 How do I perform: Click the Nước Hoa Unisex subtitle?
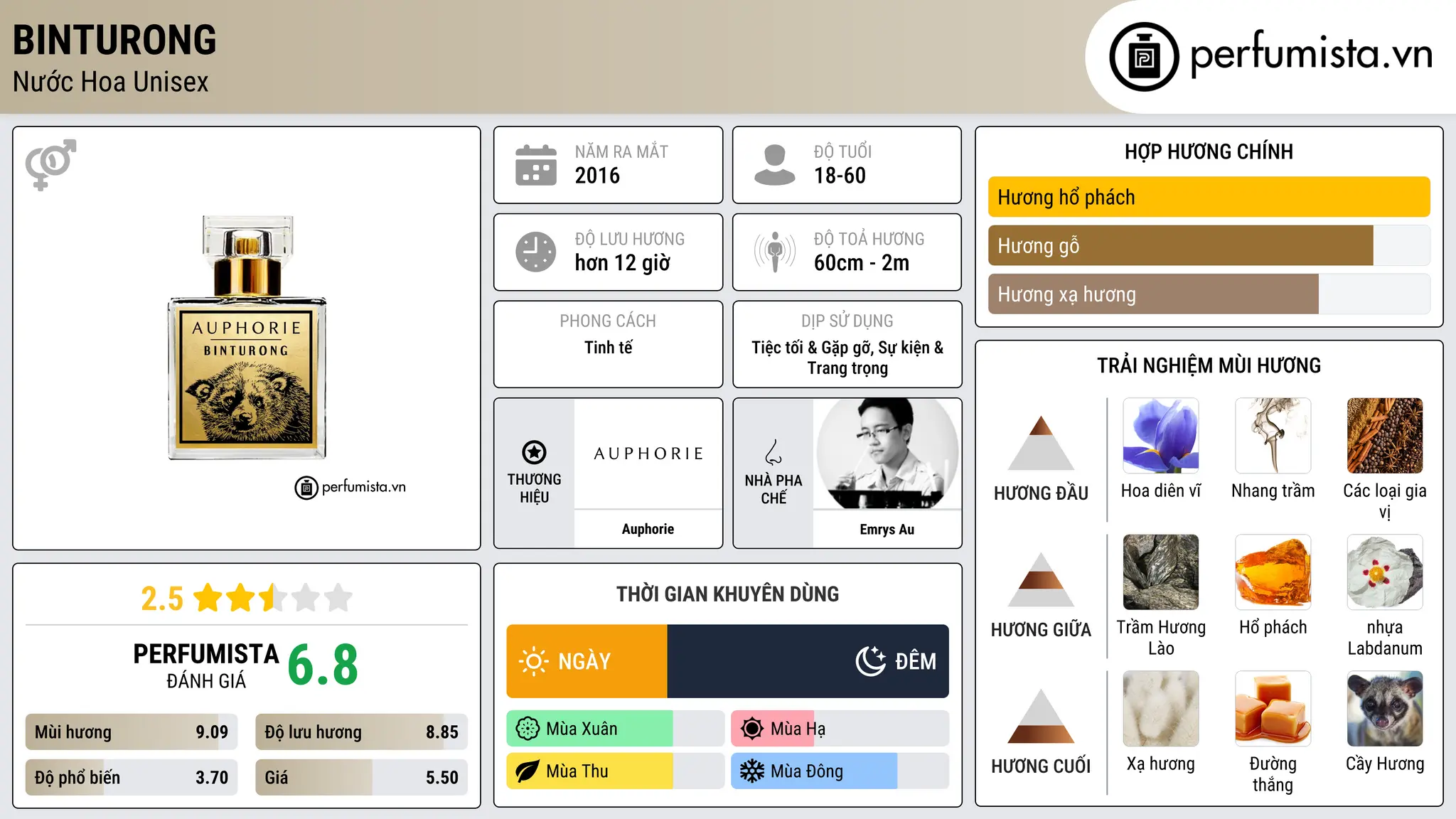(111, 82)
